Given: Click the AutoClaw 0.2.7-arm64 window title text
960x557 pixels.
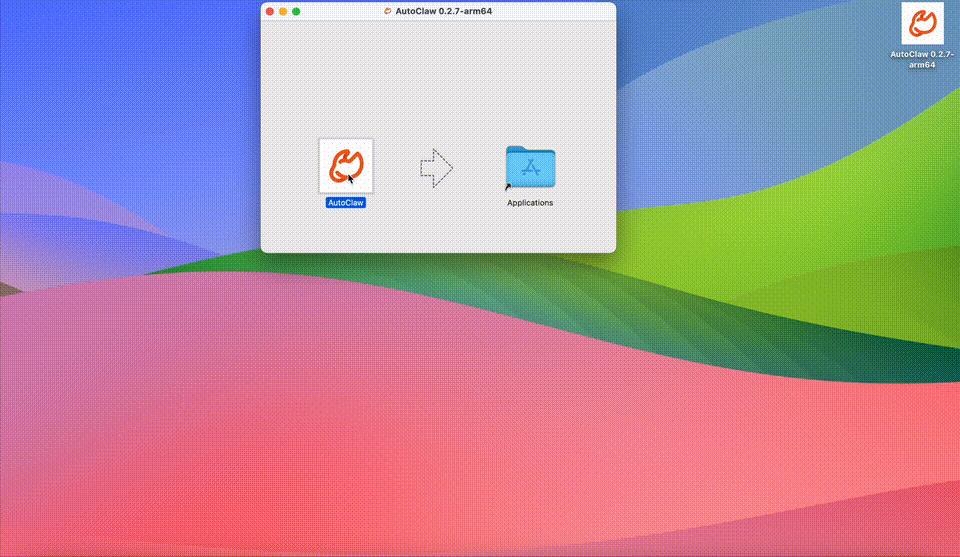Looking at the screenshot, I should (x=444, y=11).
